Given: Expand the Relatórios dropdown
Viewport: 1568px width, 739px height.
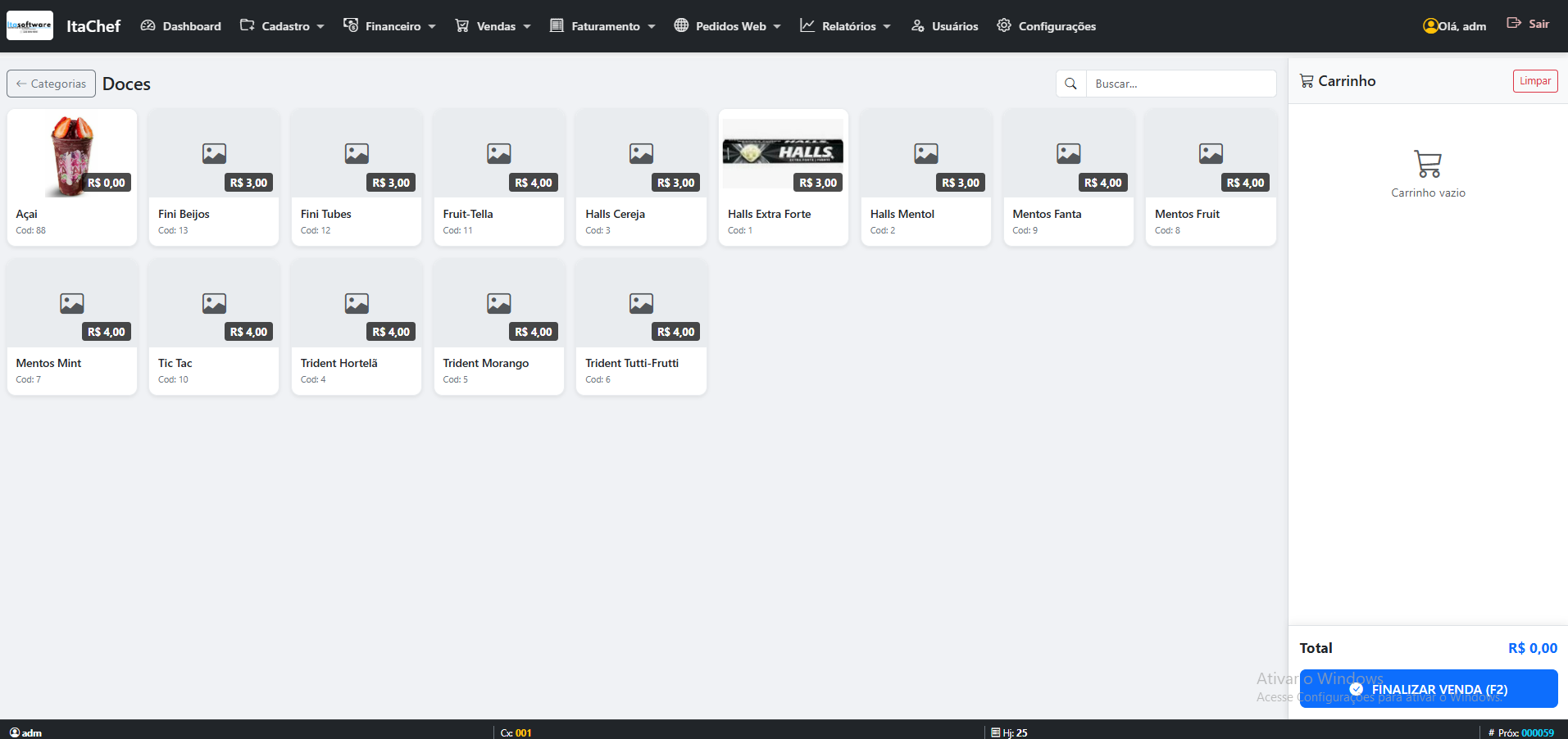Looking at the screenshot, I should click(x=845, y=26).
